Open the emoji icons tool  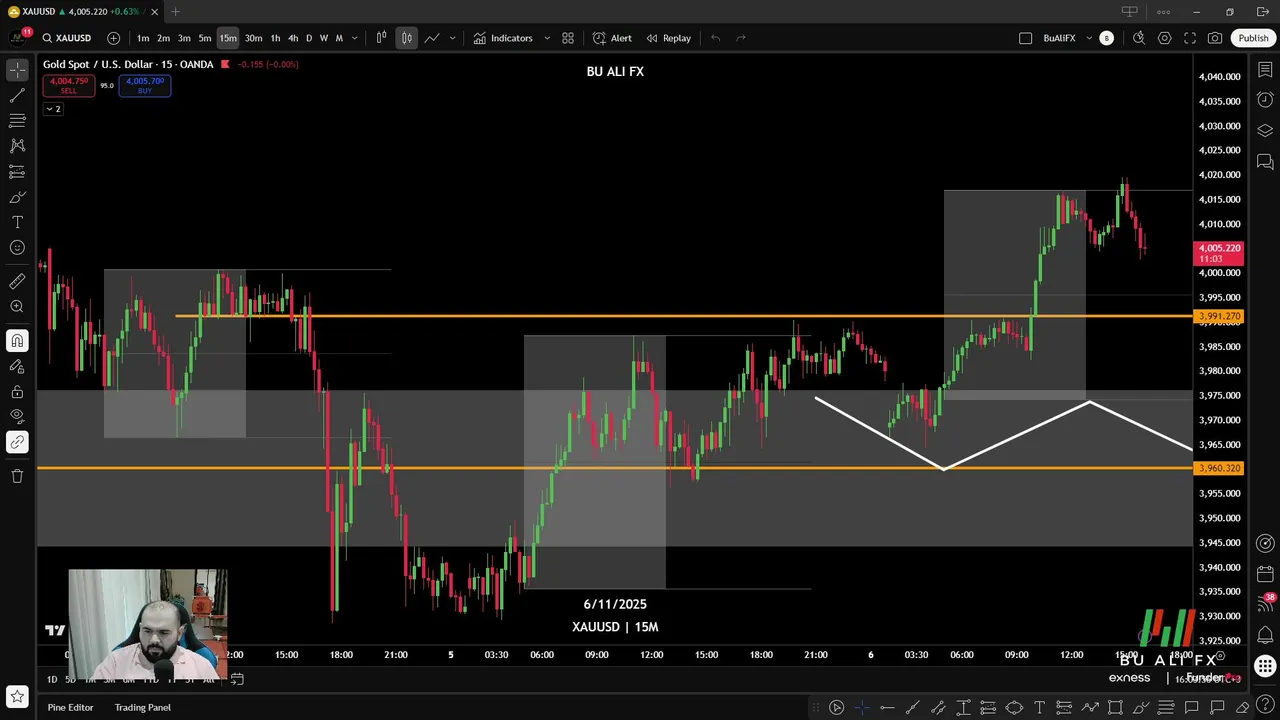click(17, 248)
